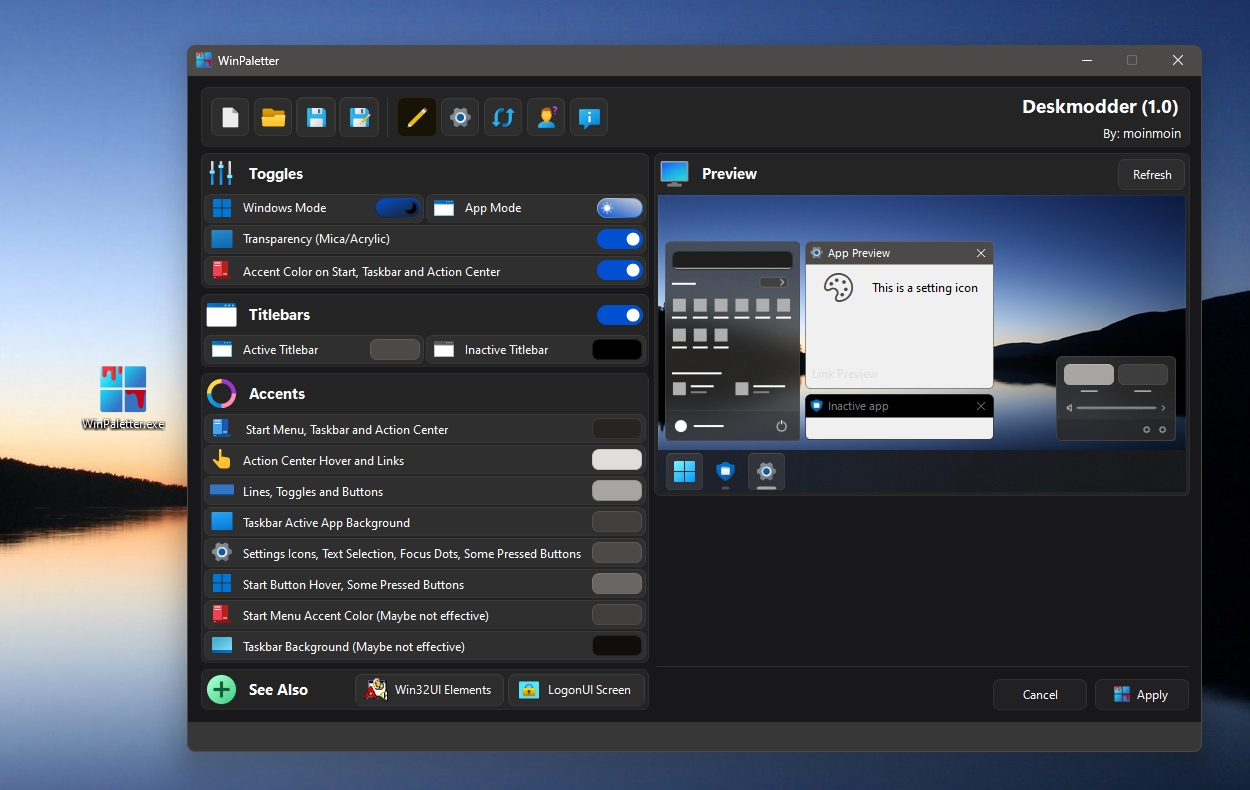Toggle the App Mode light/dark switch
The image size is (1250, 790).
pyautogui.click(x=620, y=208)
